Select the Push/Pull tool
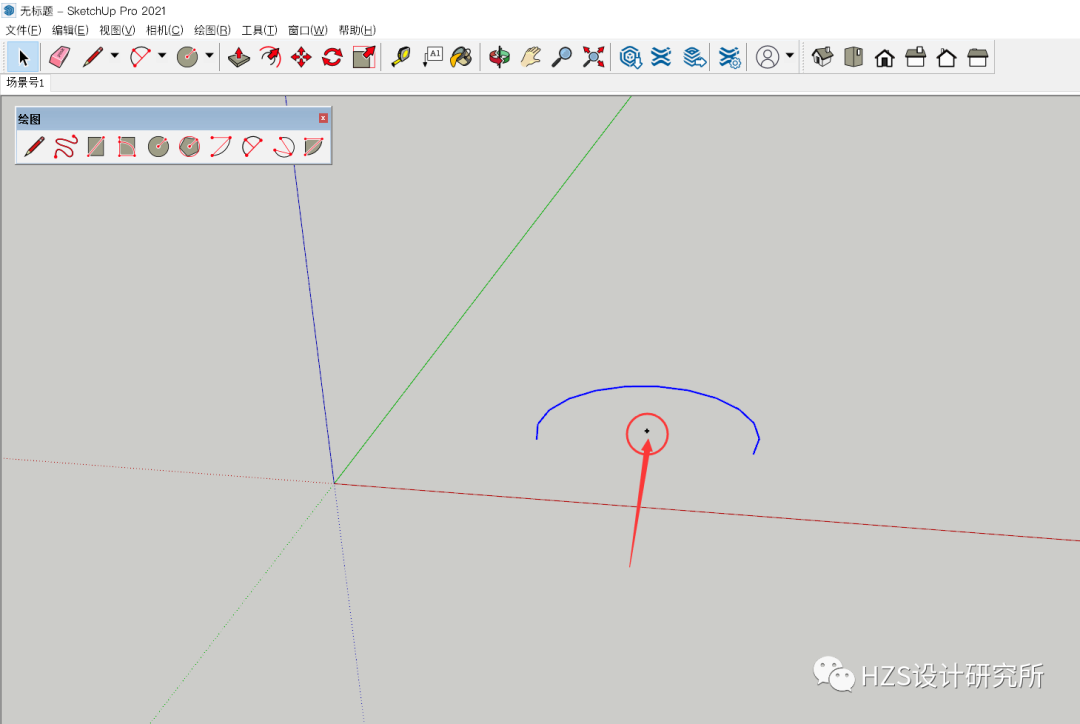Screen dimensions: 1080x724 pyautogui.click(x=238, y=57)
